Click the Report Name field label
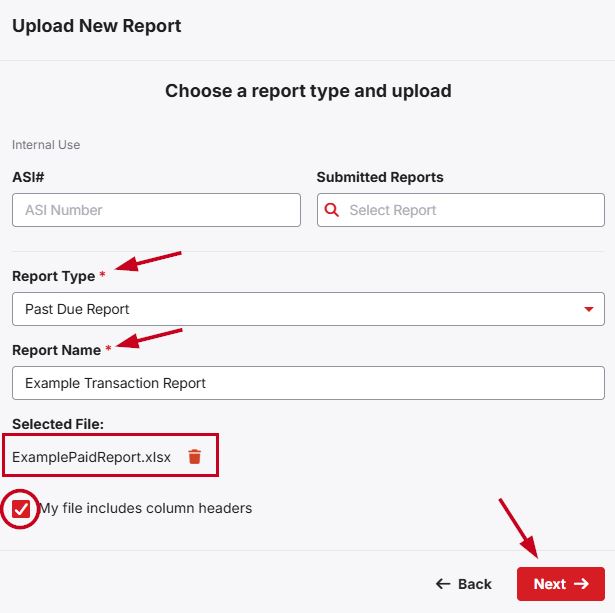The height and width of the screenshot is (613, 615). click(56, 350)
